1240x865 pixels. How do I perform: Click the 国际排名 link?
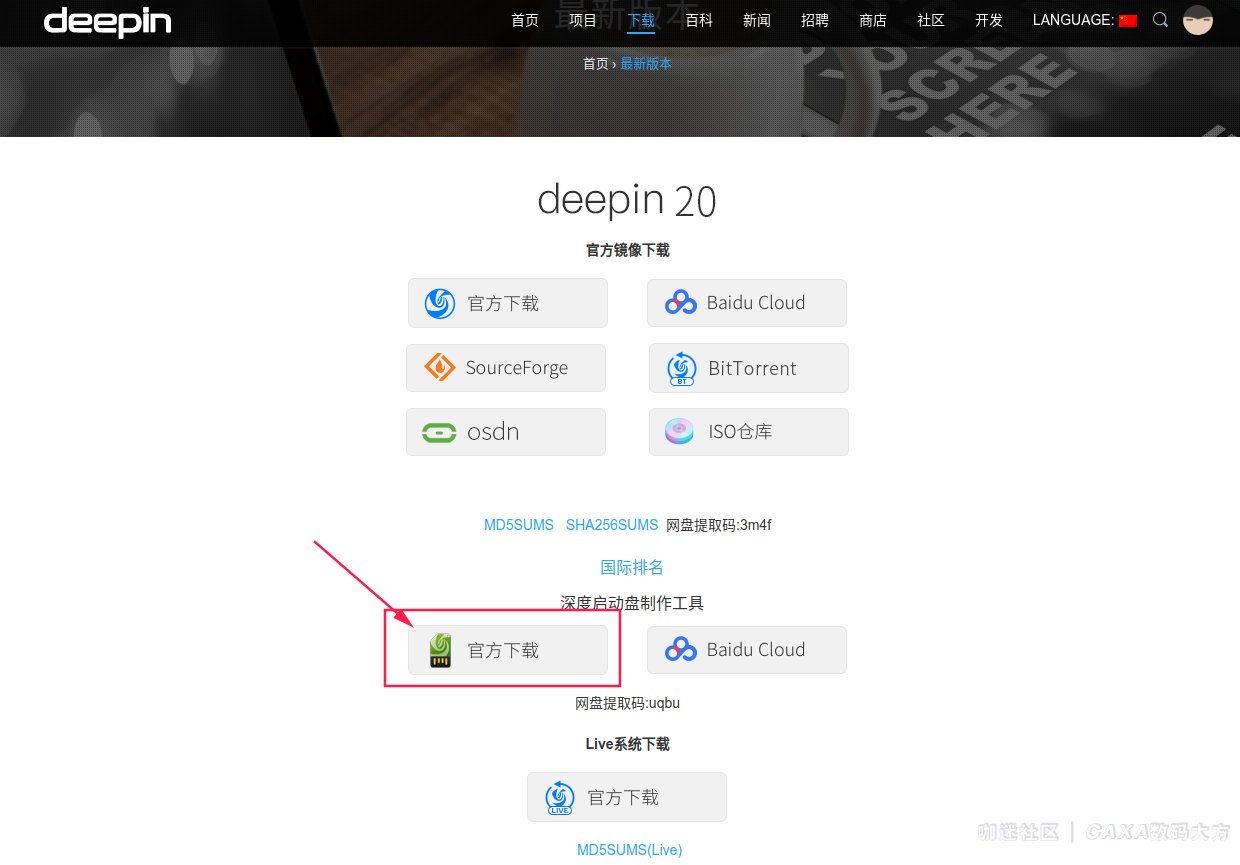click(631, 566)
